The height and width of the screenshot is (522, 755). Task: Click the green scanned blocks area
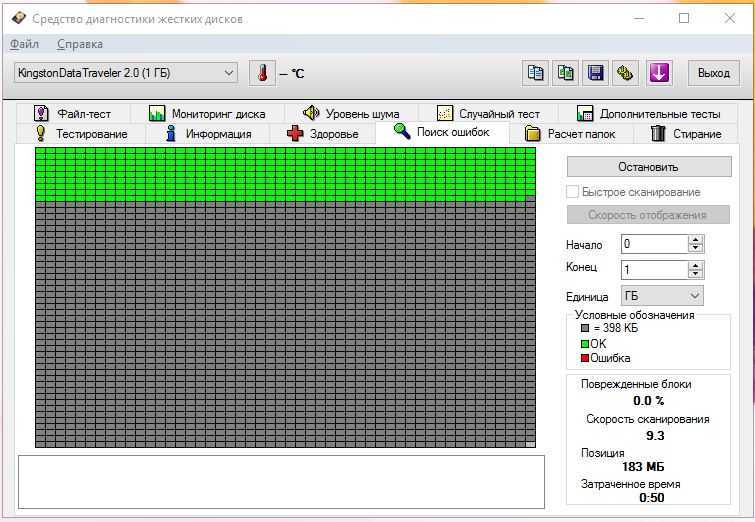pyautogui.click(x=285, y=174)
